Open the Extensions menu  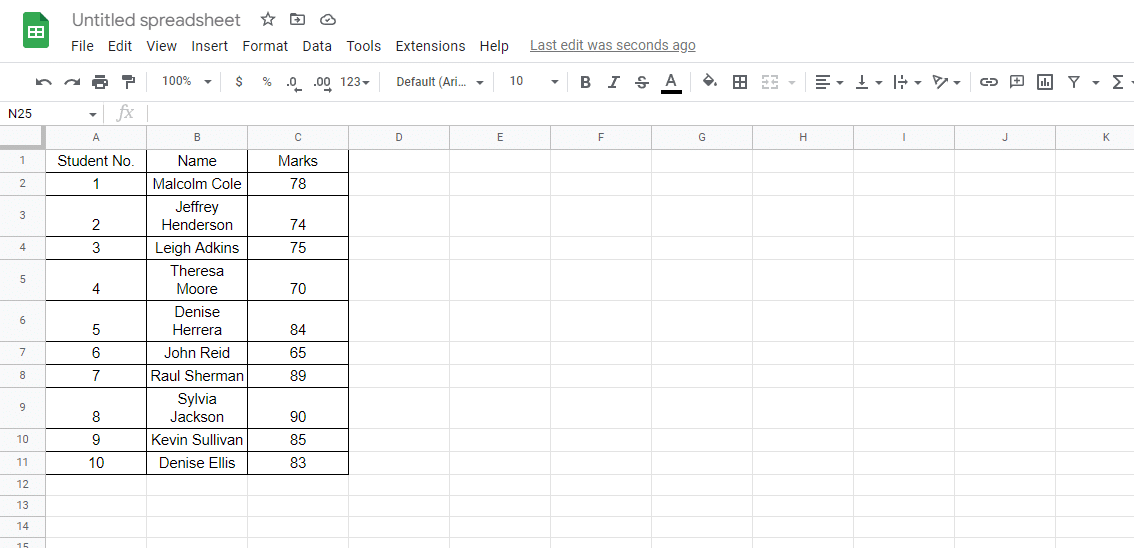coord(430,46)
